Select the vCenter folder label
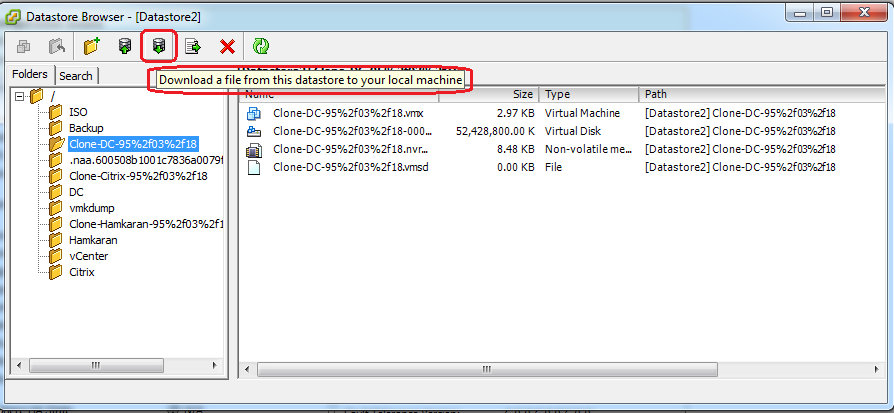Screen dimensions: 894x413 88,256
